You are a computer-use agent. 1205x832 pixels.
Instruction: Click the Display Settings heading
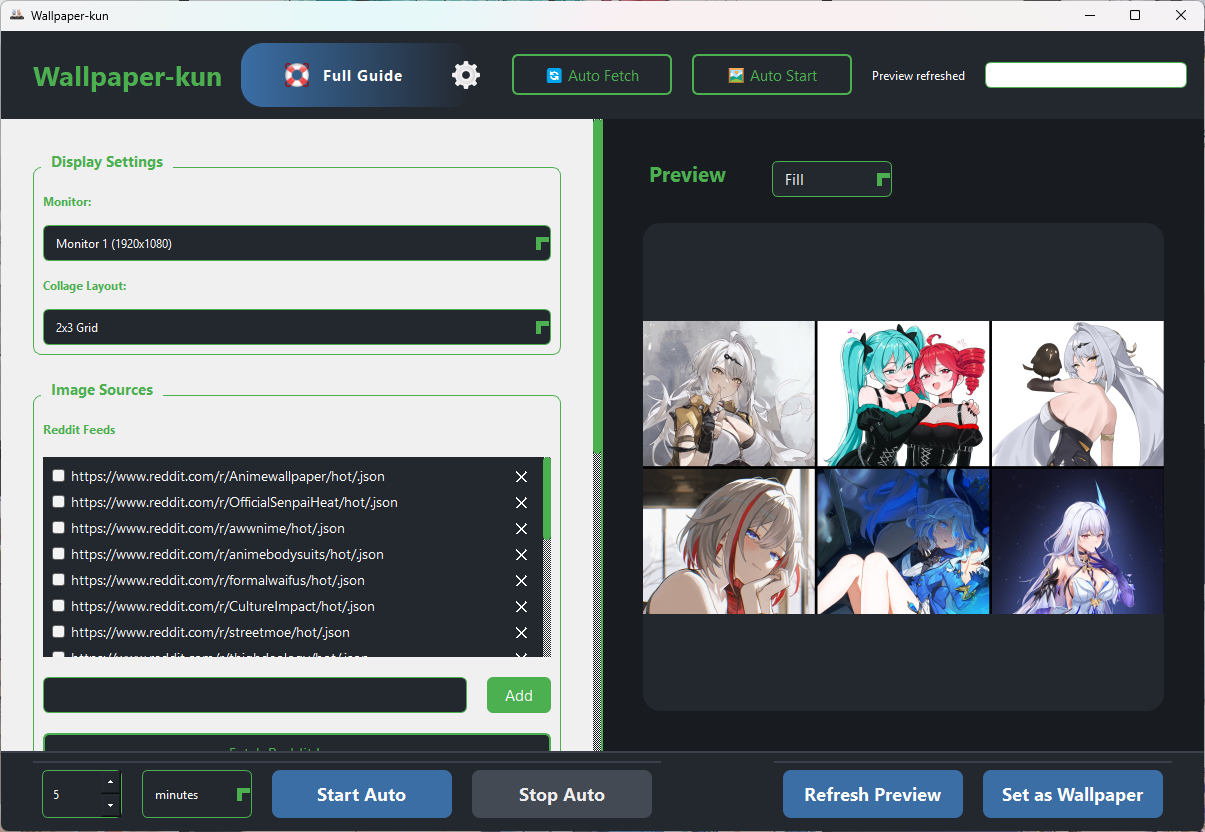(107, 162)
